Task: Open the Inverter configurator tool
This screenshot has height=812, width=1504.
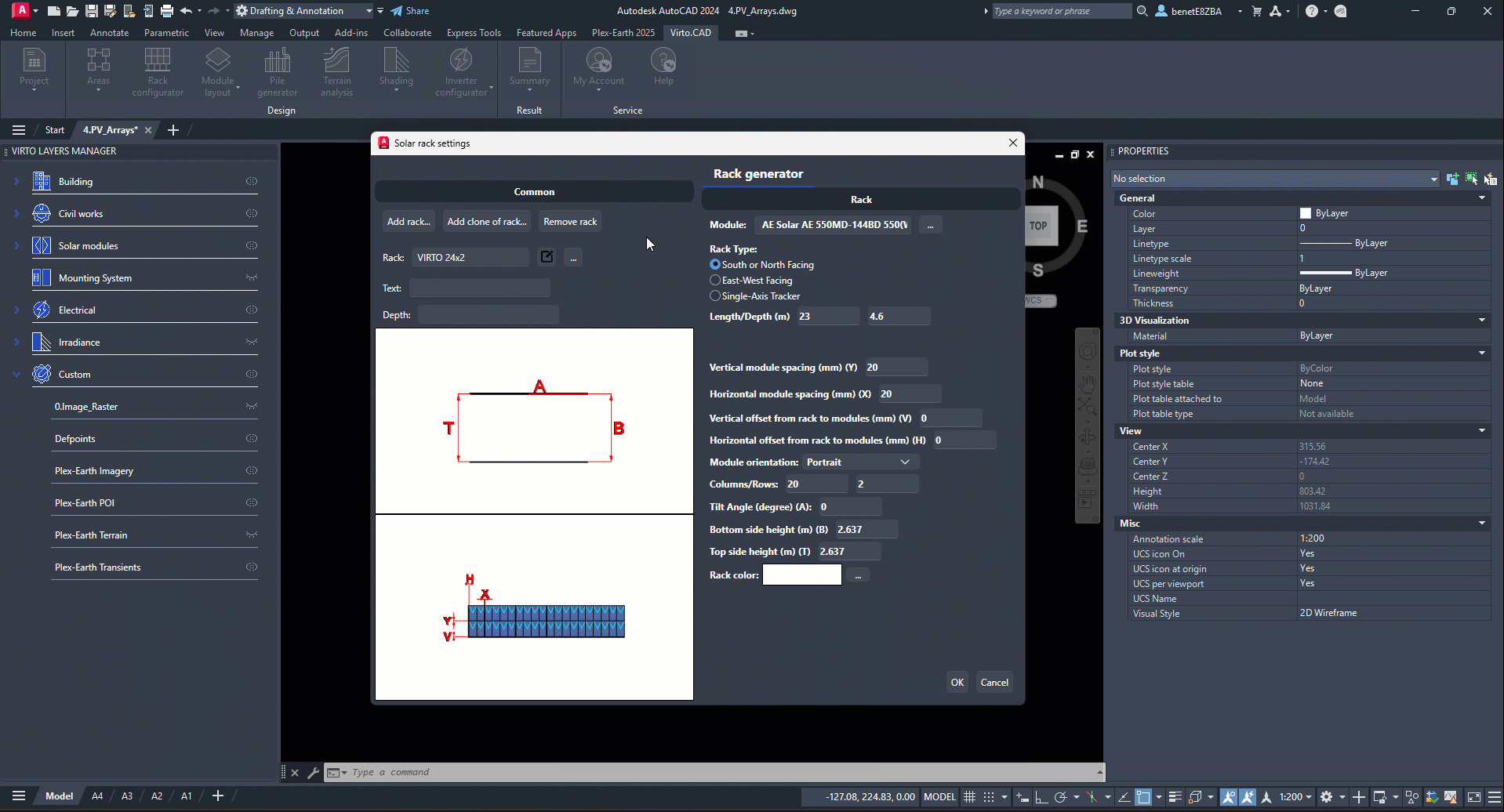Action: click(x=461, y=72)
